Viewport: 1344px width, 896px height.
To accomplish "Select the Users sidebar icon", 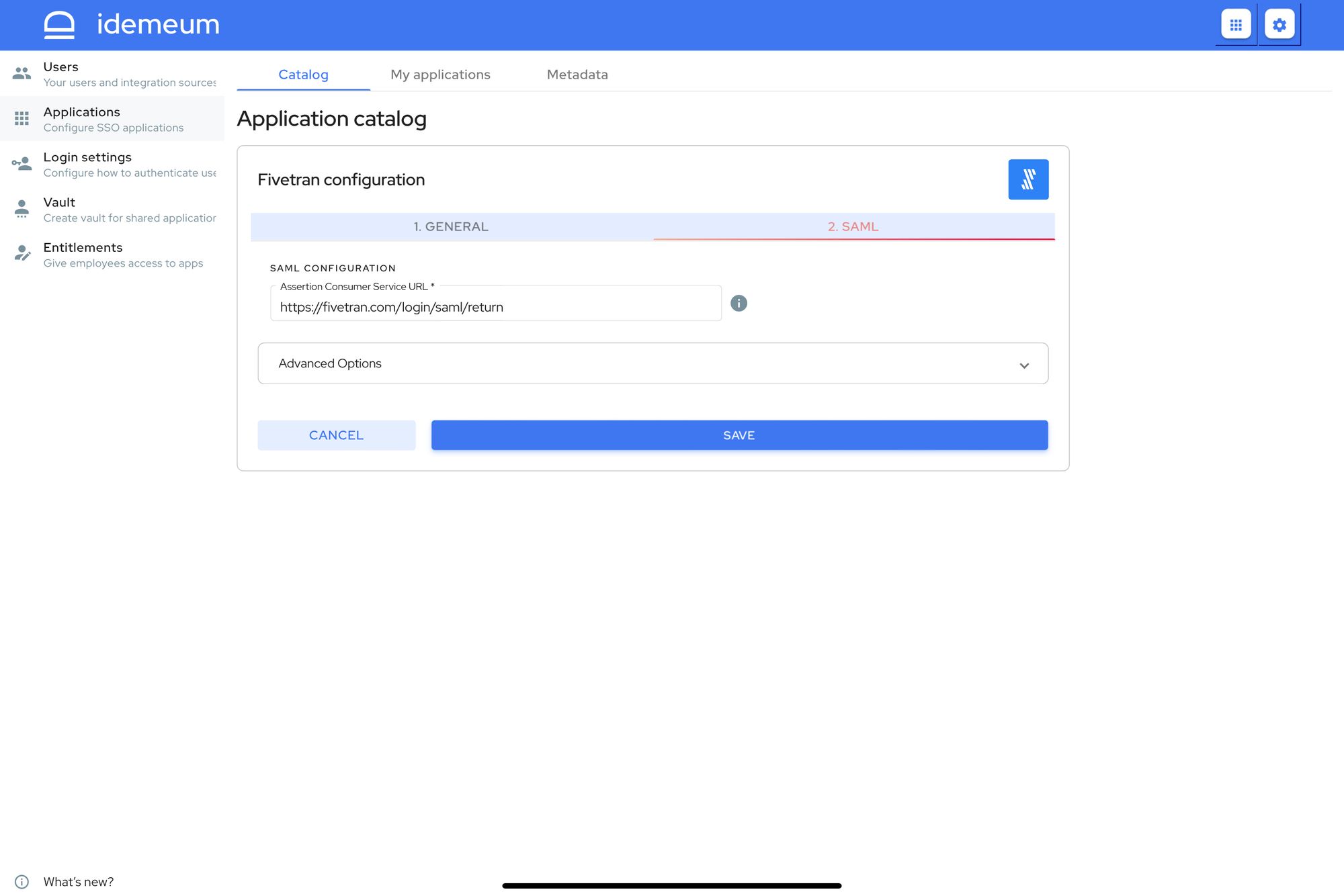I will (x=22, y=73).
